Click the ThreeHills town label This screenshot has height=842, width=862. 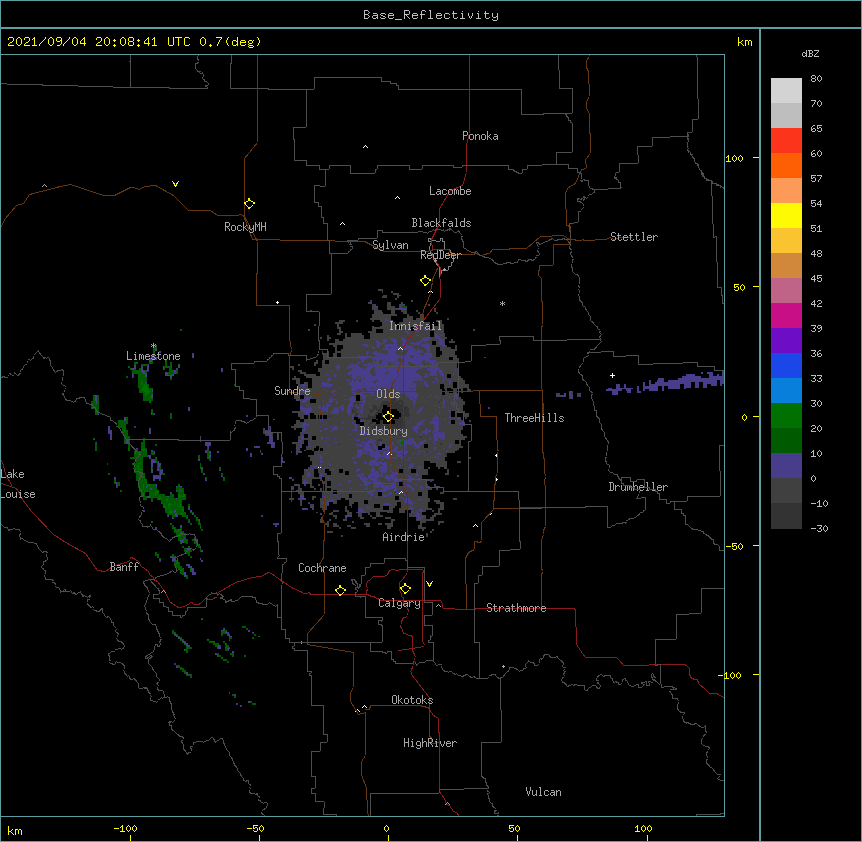534,418
